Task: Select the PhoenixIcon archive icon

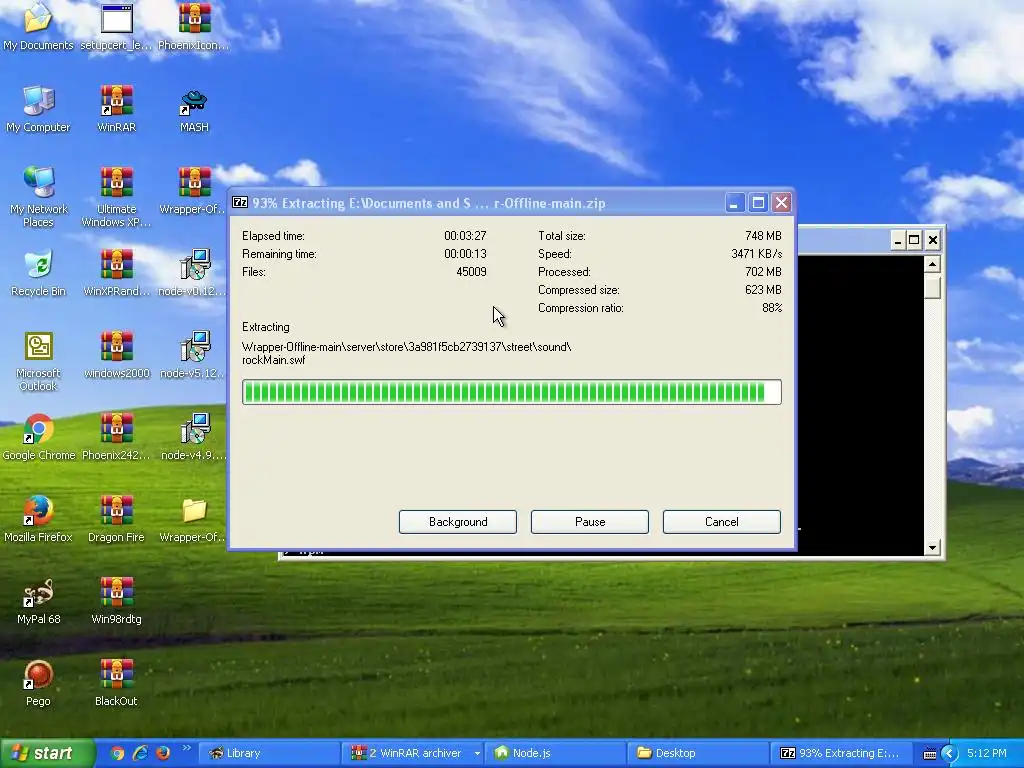Action: pyautogui.click(x=194, y=27)
